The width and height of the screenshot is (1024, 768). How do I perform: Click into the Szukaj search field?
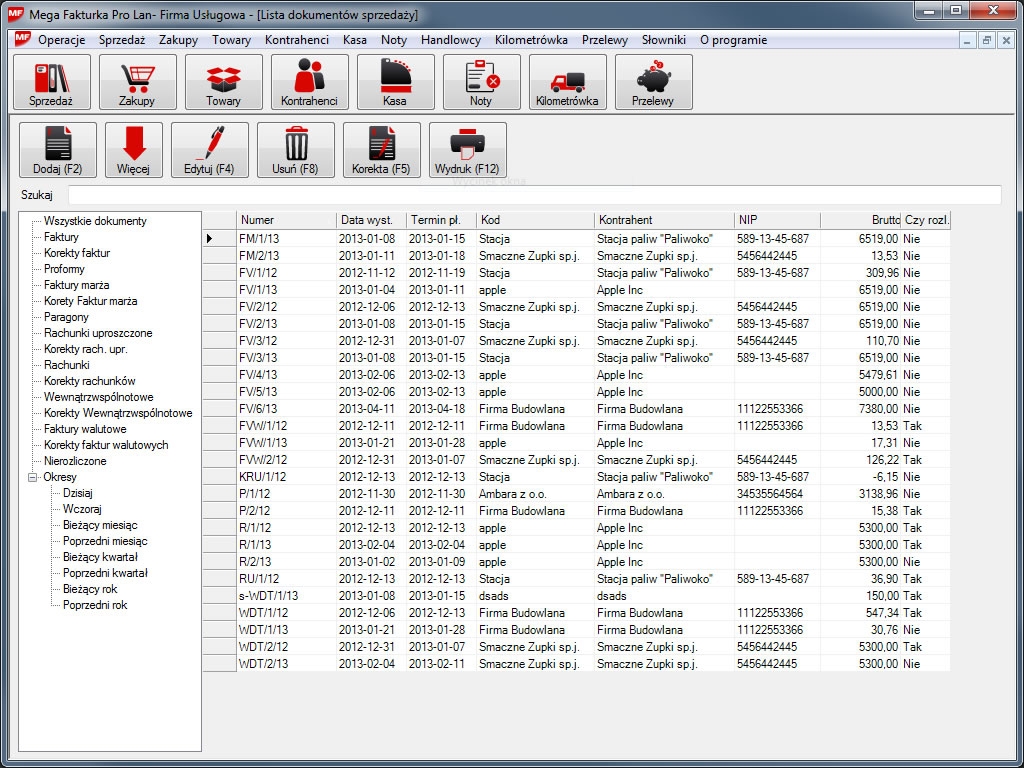(x=534, y=195)
